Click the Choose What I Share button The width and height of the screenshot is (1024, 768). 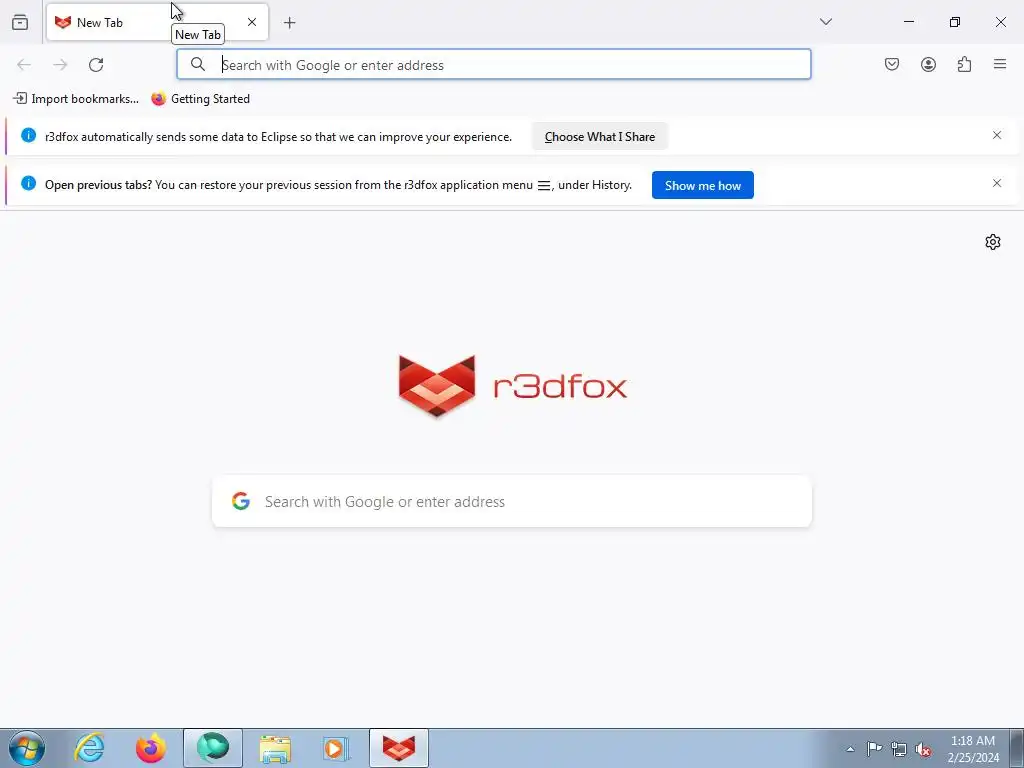600,136
